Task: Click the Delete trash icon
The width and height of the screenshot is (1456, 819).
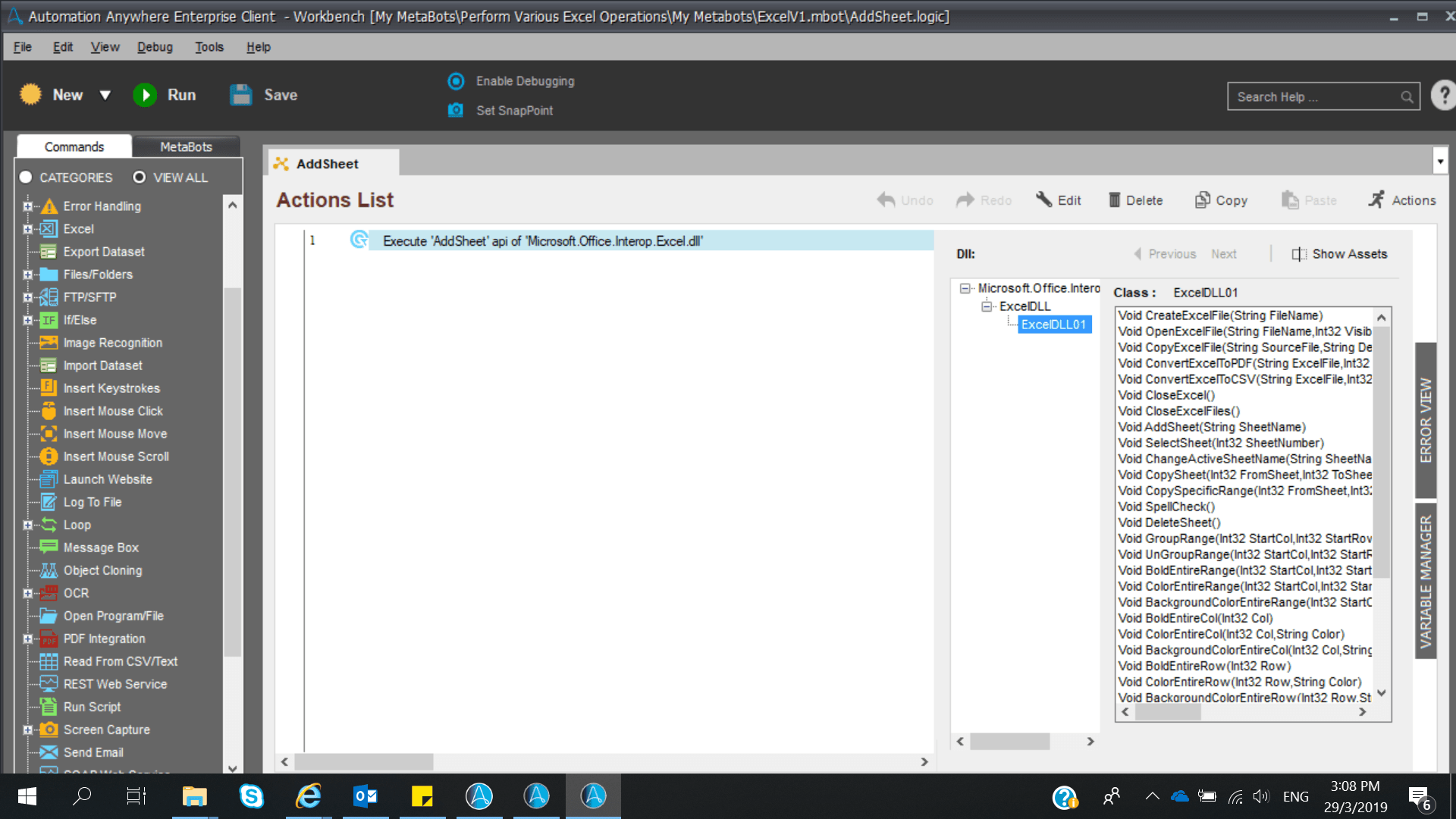Action: point(1114,199)
